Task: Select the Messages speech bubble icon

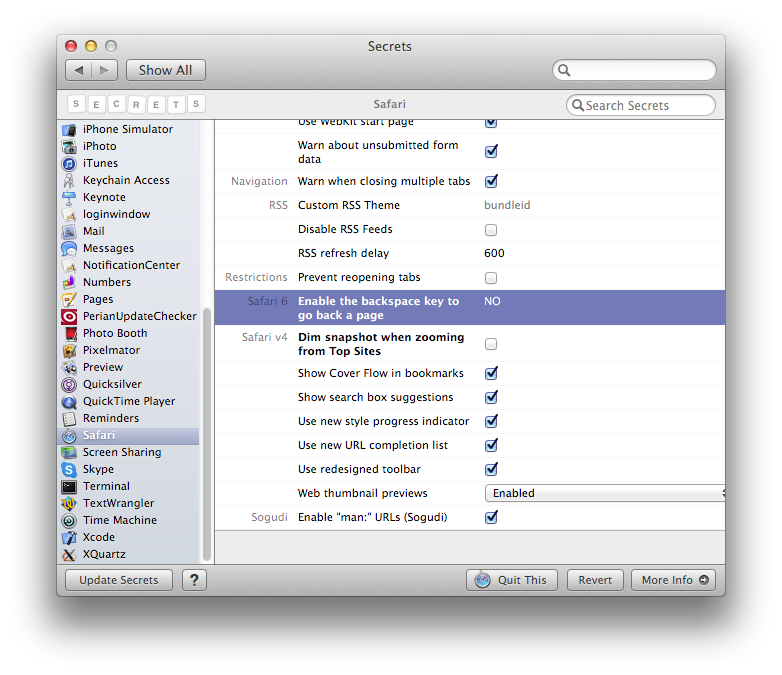Action: [x=69, y=248]
